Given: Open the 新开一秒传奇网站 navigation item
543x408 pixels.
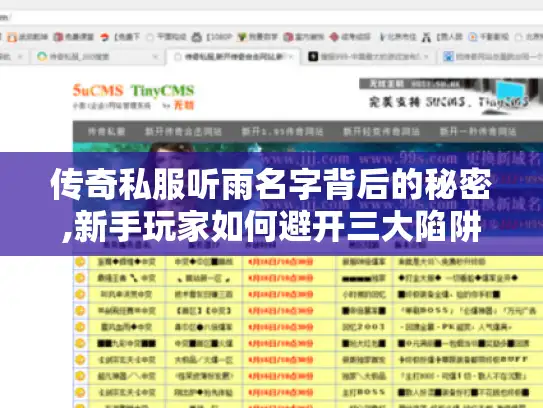Looking at the screenshot, I should pos(478,132).
